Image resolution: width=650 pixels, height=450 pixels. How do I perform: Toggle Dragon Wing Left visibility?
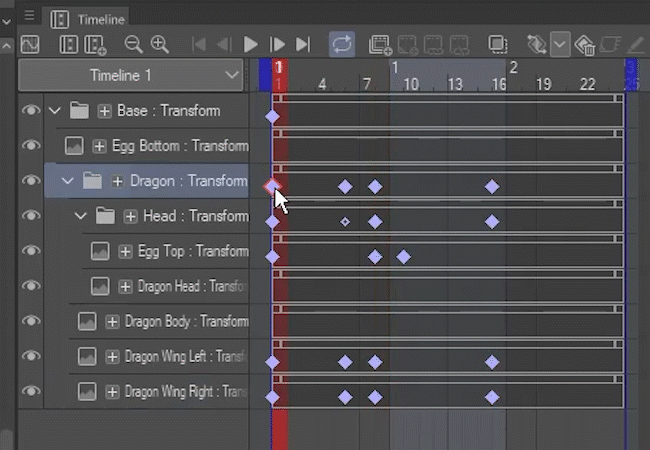click(x=31, y=356)
